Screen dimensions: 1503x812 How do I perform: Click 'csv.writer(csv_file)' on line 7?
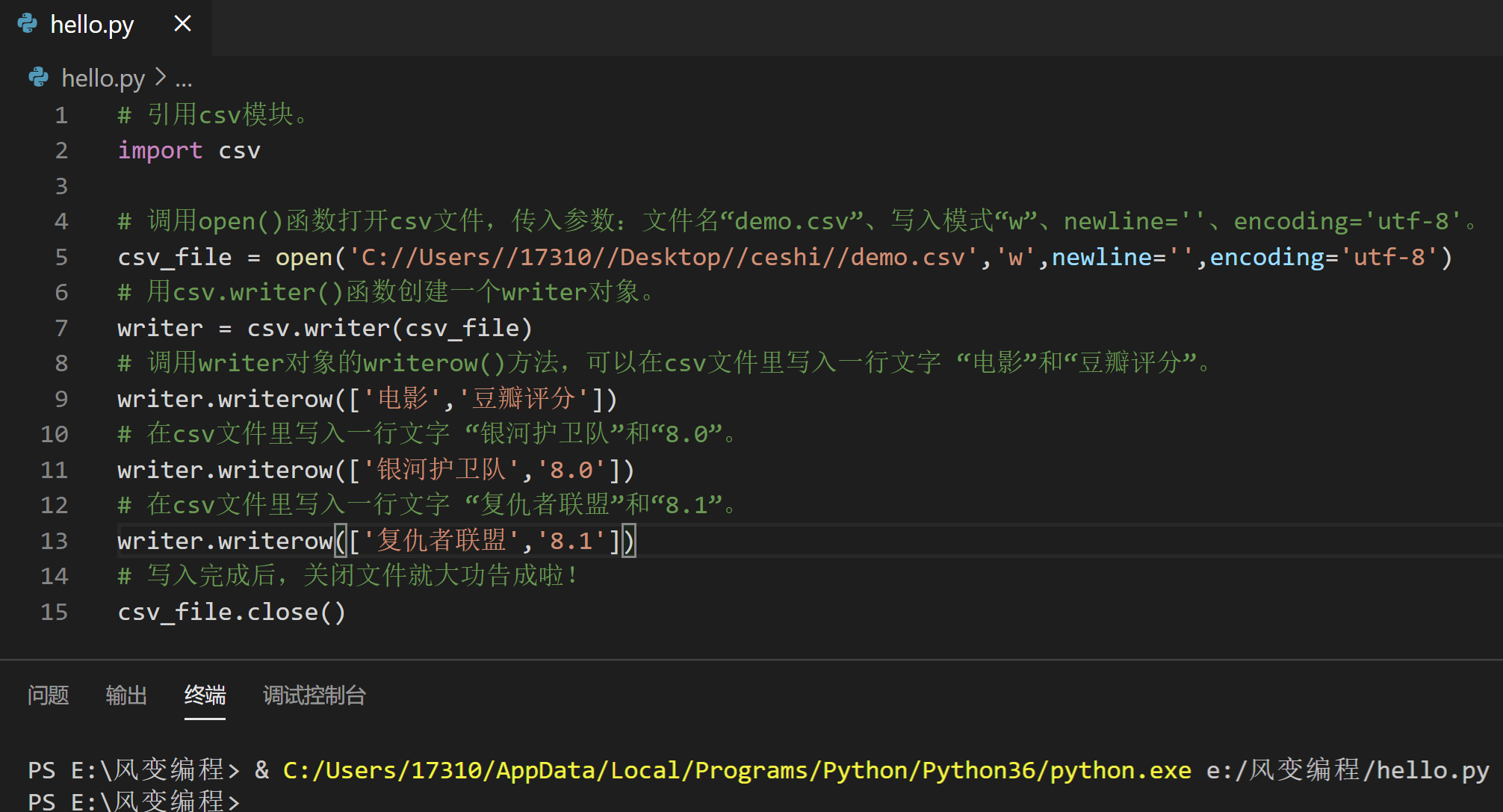390,328
